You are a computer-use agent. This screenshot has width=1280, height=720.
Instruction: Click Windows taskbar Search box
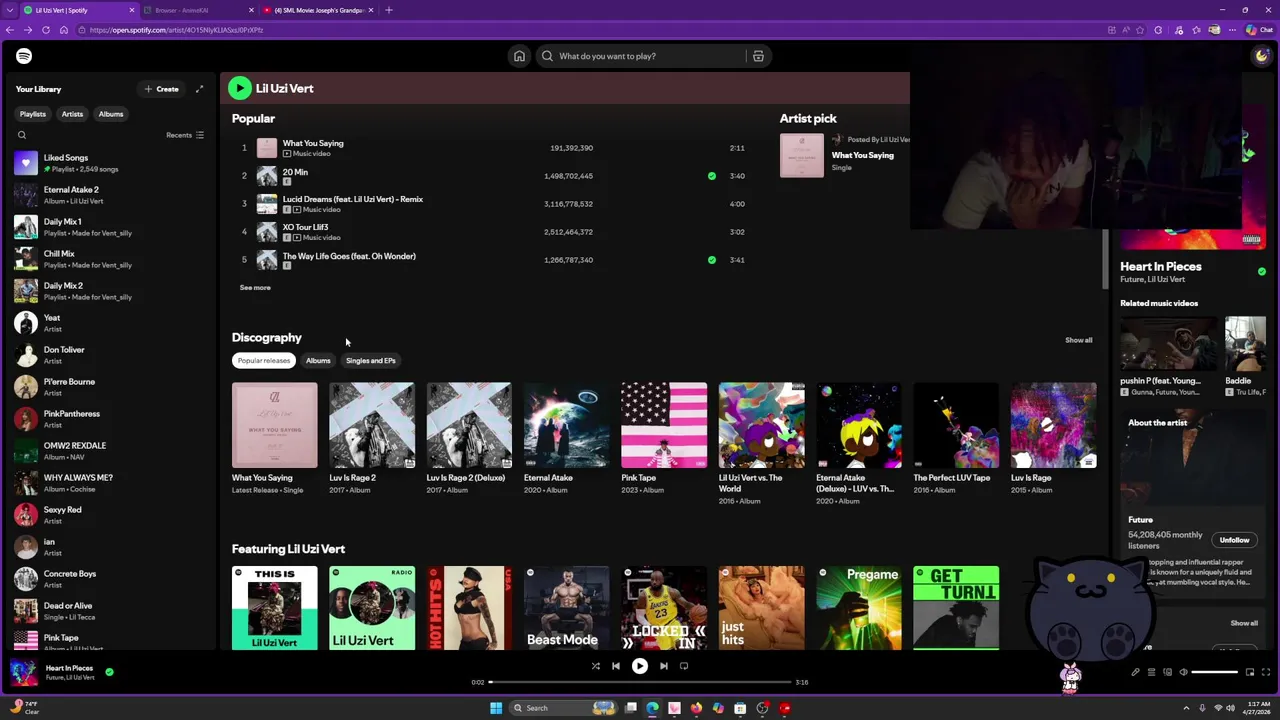point(565,708)
